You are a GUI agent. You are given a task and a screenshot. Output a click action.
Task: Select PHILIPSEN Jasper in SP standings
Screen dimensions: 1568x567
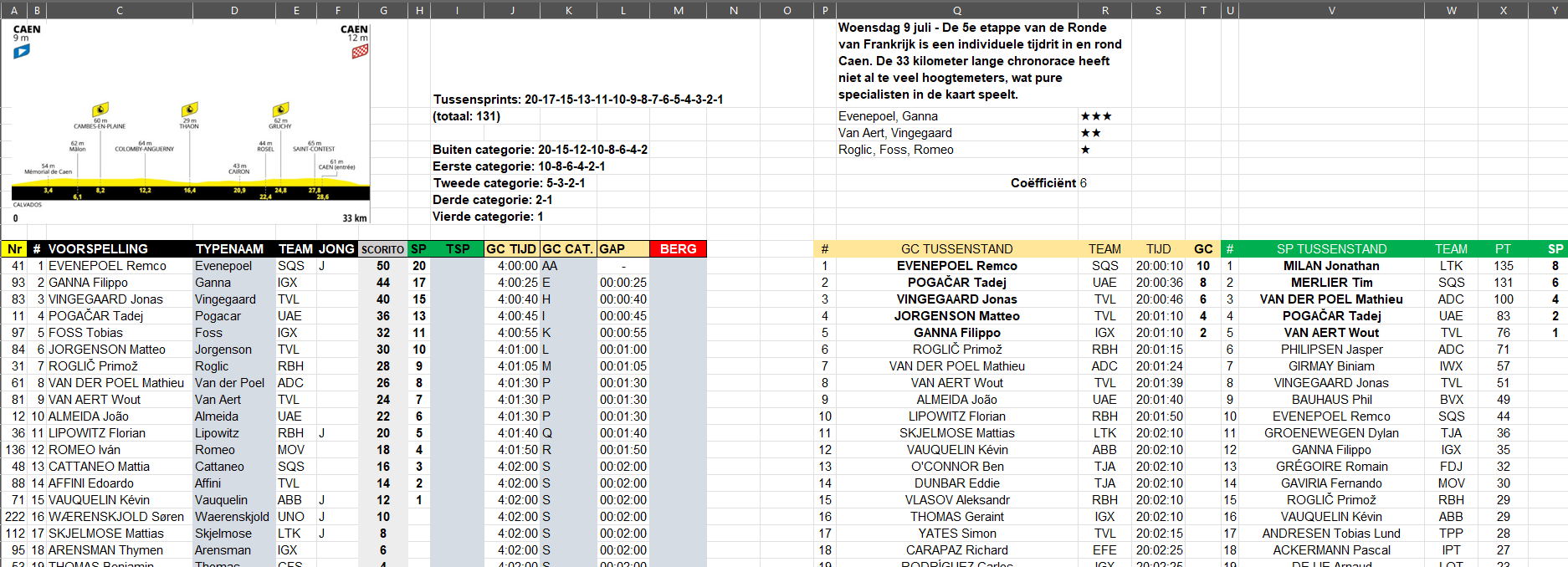tap(1331, 350)
